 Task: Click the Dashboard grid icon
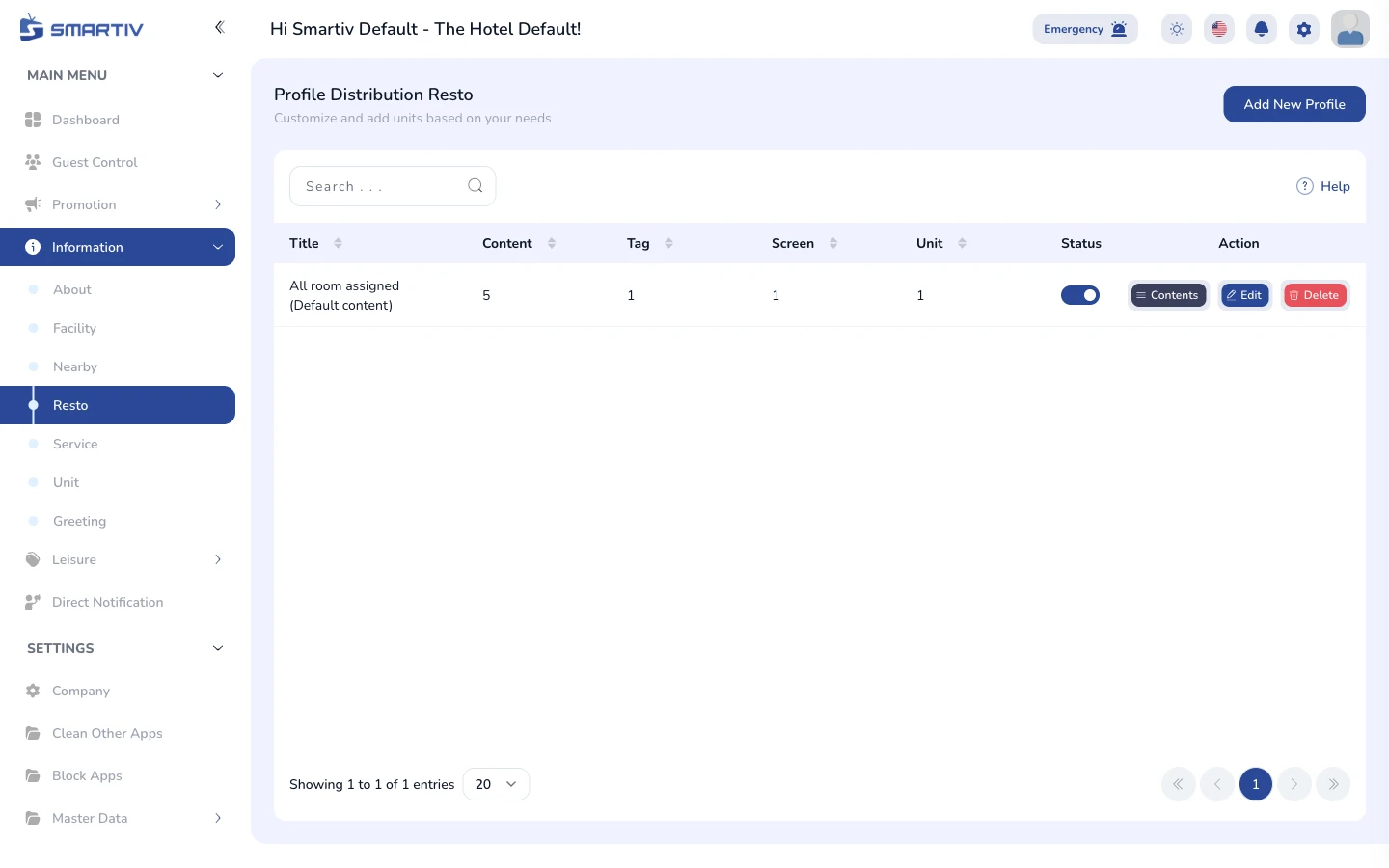coord(33,120)
